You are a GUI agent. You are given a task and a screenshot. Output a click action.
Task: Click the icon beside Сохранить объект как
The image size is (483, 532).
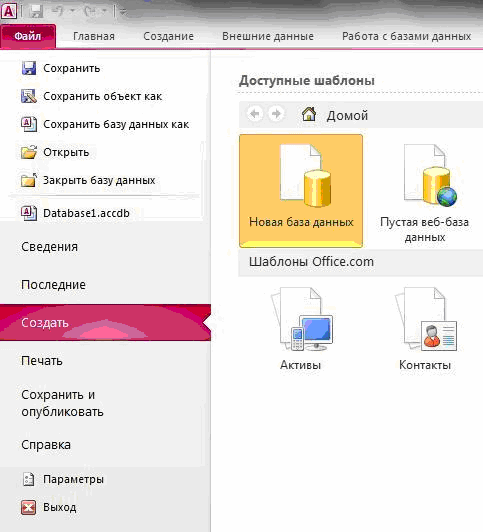[x=29, y=96]
